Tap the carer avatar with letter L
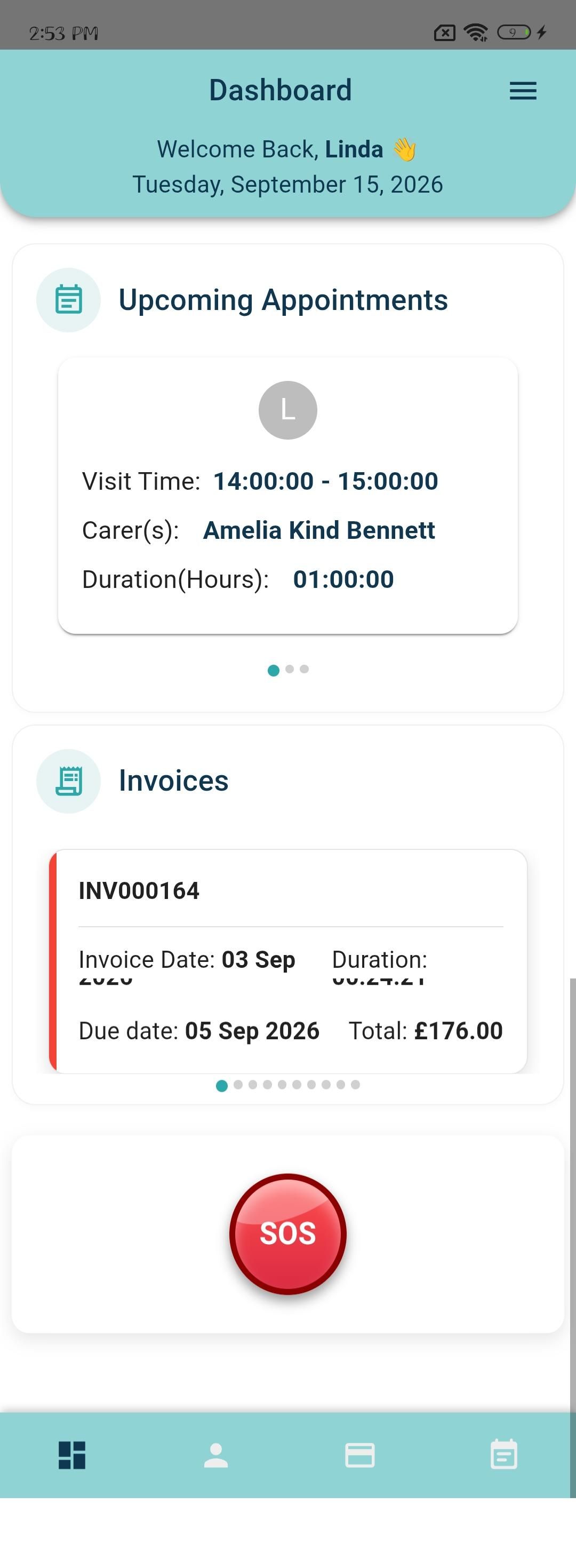The height and width of the screenshot is (1568, 576). pyautogui.click(x=287, y=410)
